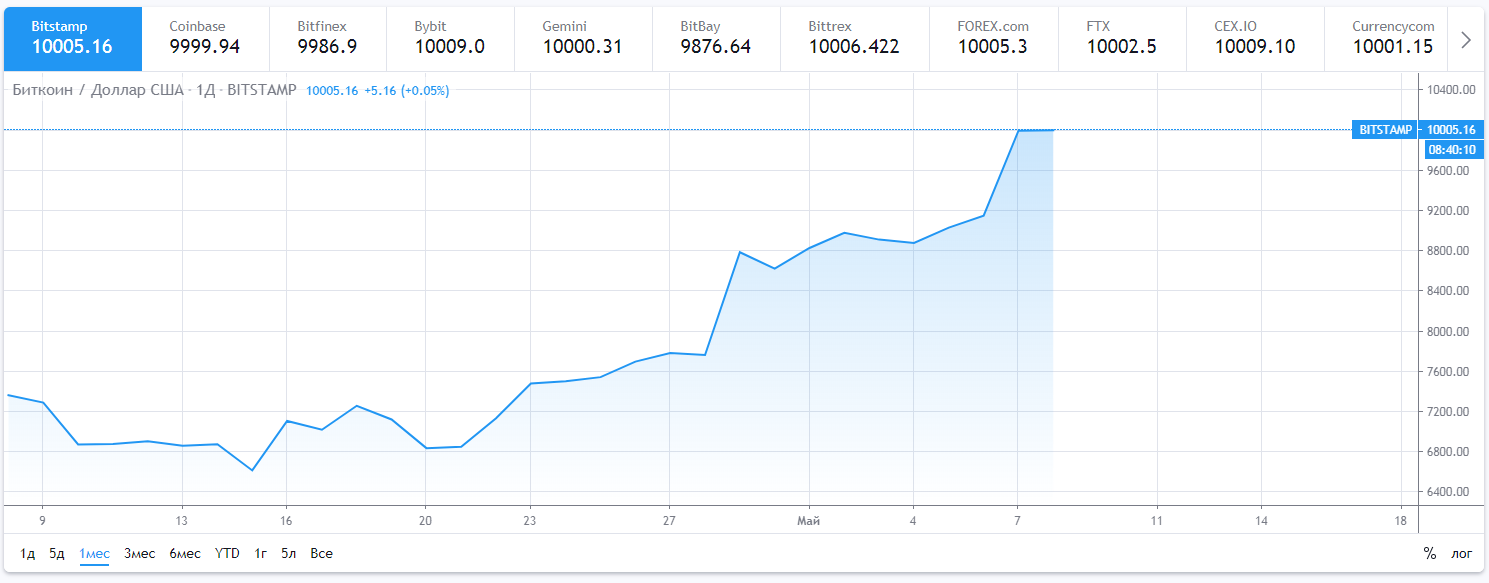Click the BITSTAMP price label on axis
The height and width of the screenshot is (583, 1489).
click(1385, 130)
